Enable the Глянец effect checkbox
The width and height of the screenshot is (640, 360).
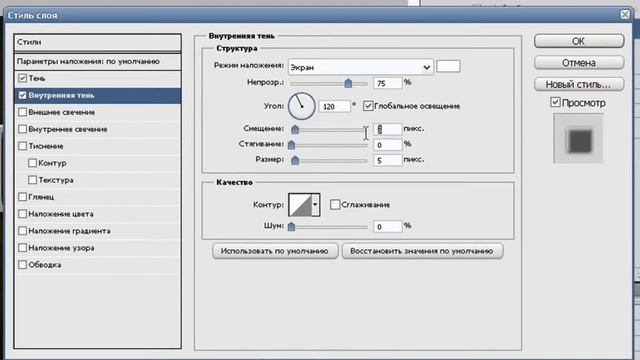(x=22, y=197)
